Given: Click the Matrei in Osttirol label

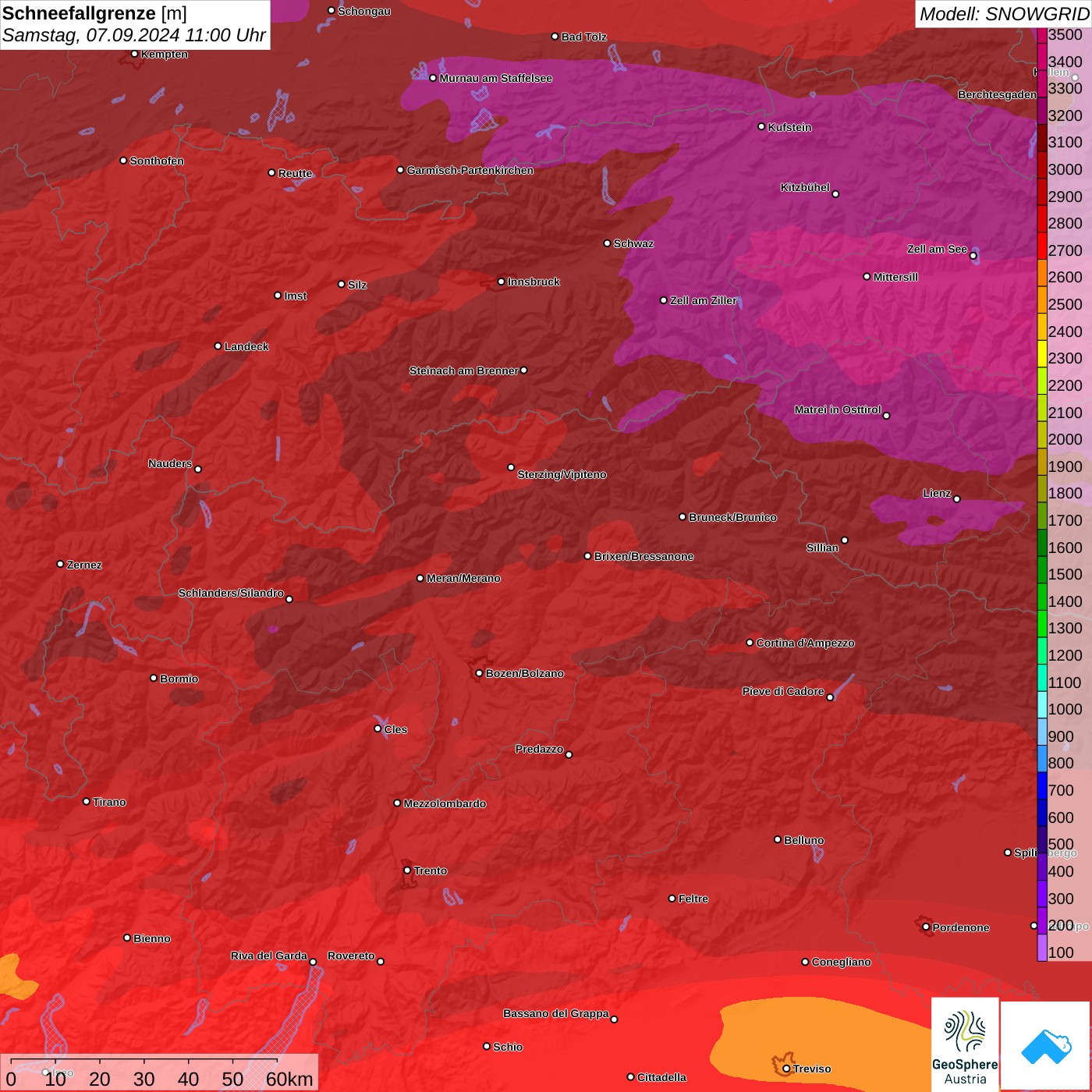Looking at the screenshot, I should [838, 409].
